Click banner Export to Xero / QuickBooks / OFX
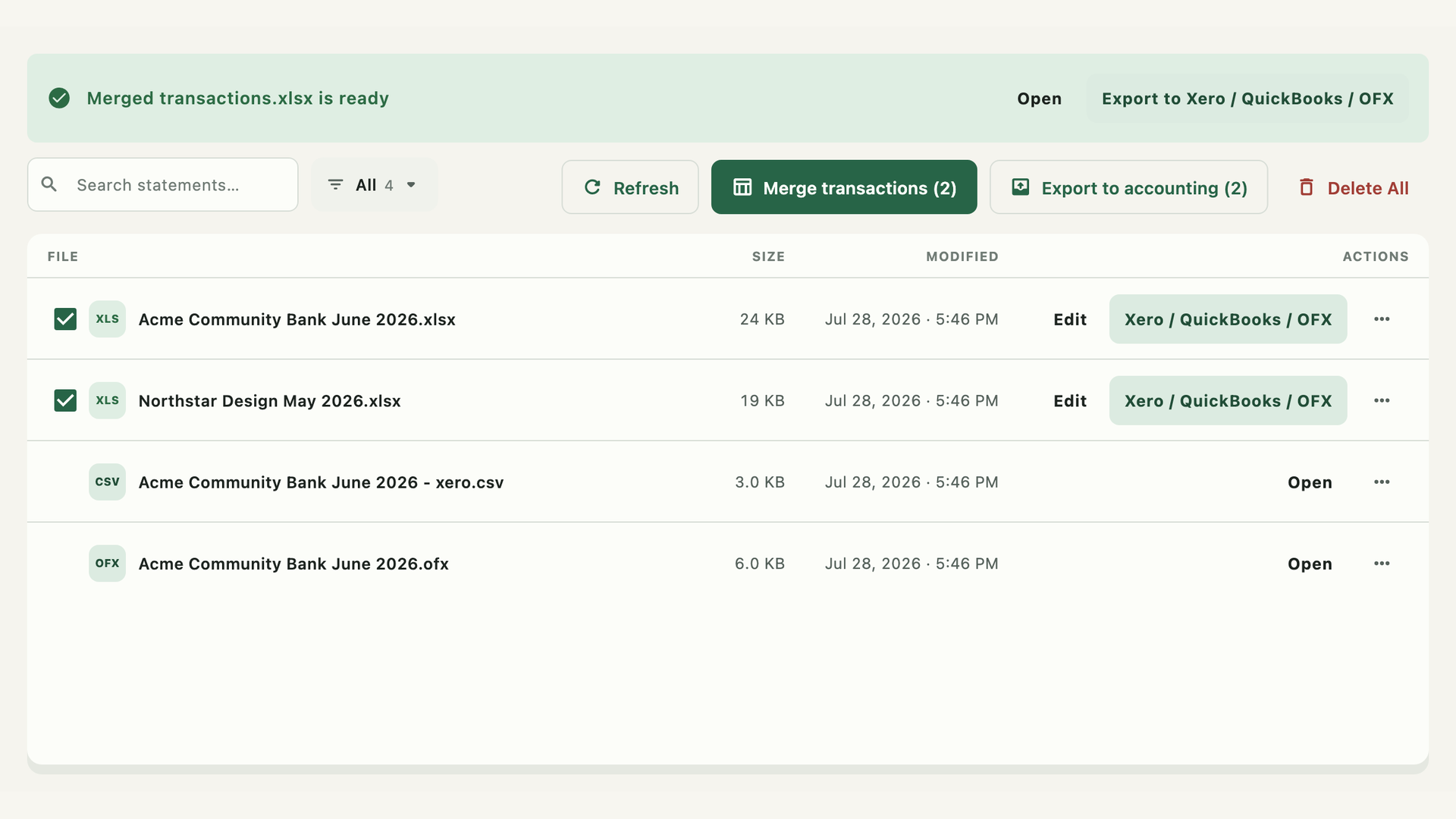Viewport: 1456px width, 819px height. 1247,99
